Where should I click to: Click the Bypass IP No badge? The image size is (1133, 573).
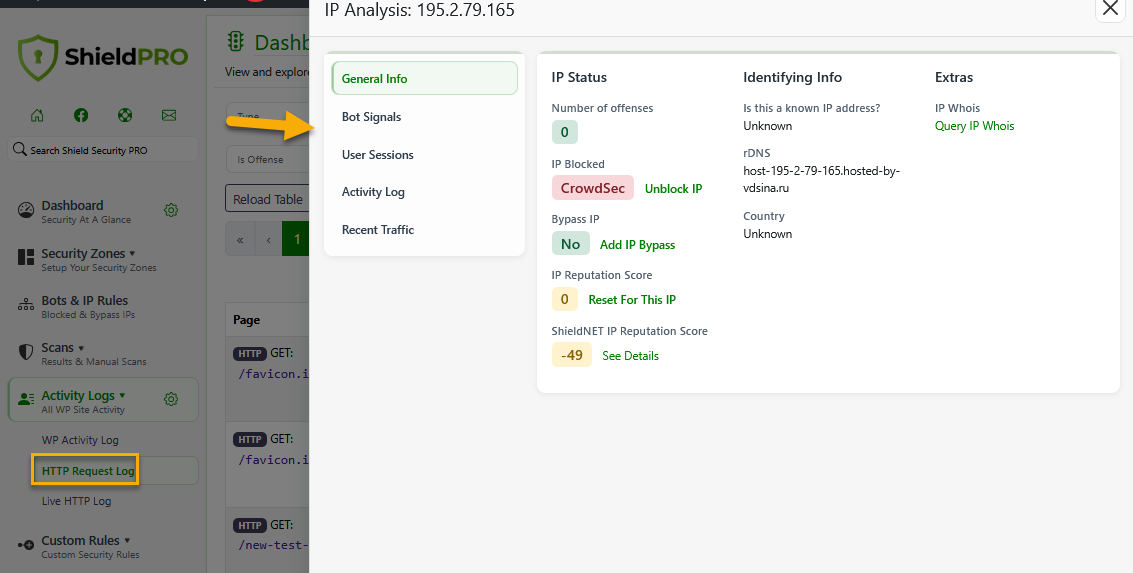tap(571, 244)
